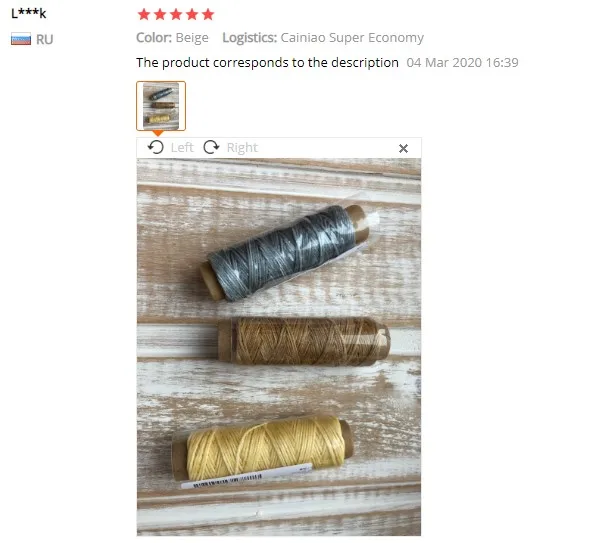This screenshot has width=612, height=543.
Task: Click the rotate right arrow icon
Action: 211,147
